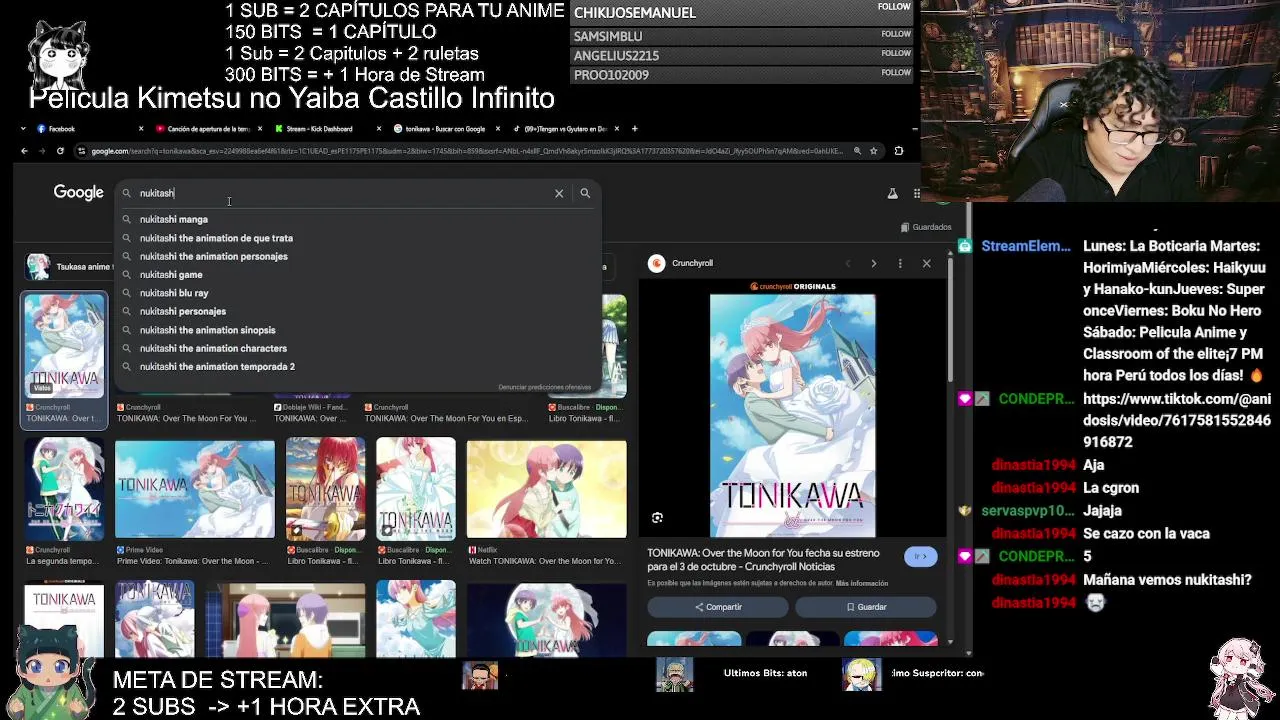Click the Guardar save button

click(x=866, y=607)
